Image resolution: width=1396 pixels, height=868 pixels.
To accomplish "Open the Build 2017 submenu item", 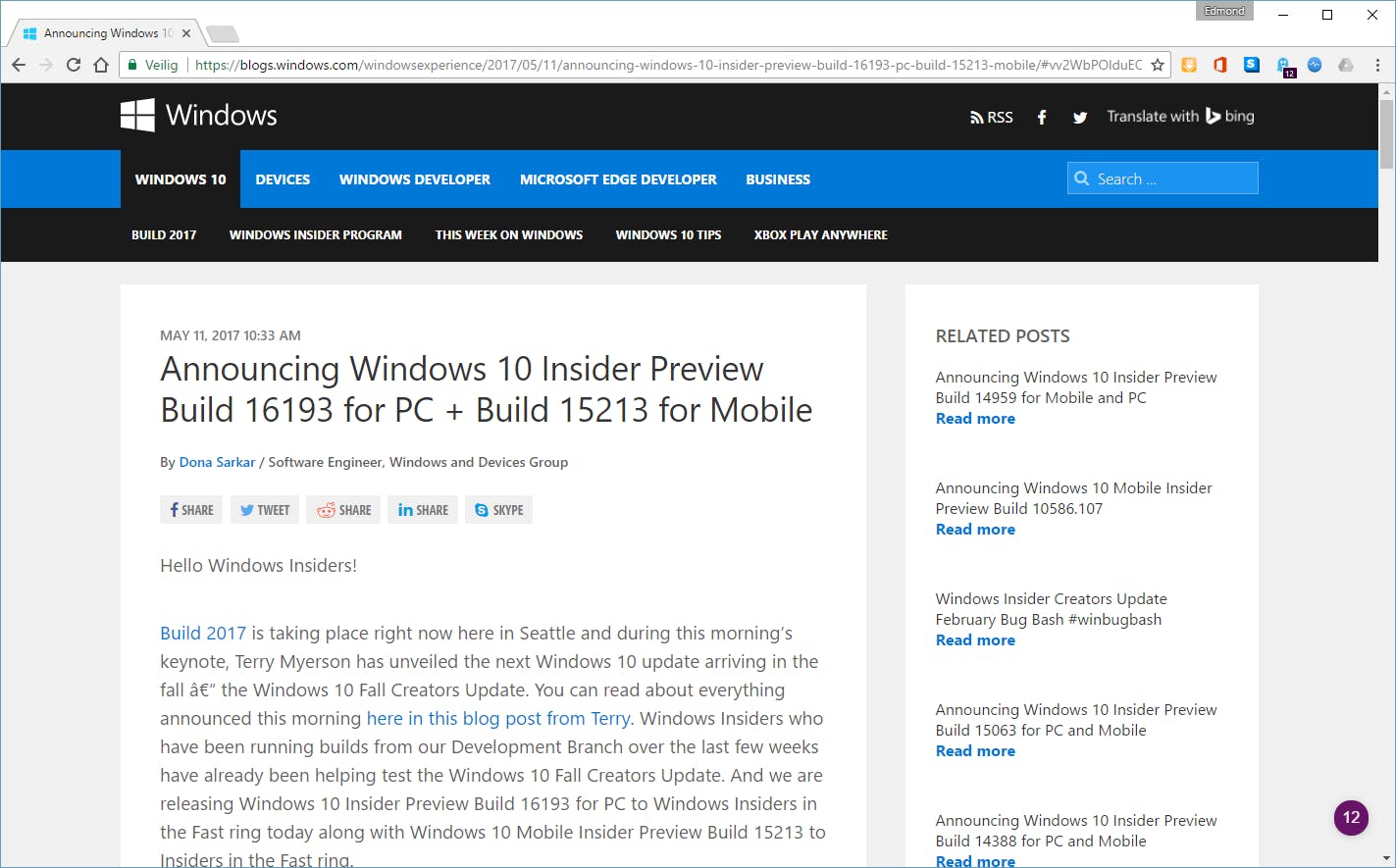I will 164,235.
